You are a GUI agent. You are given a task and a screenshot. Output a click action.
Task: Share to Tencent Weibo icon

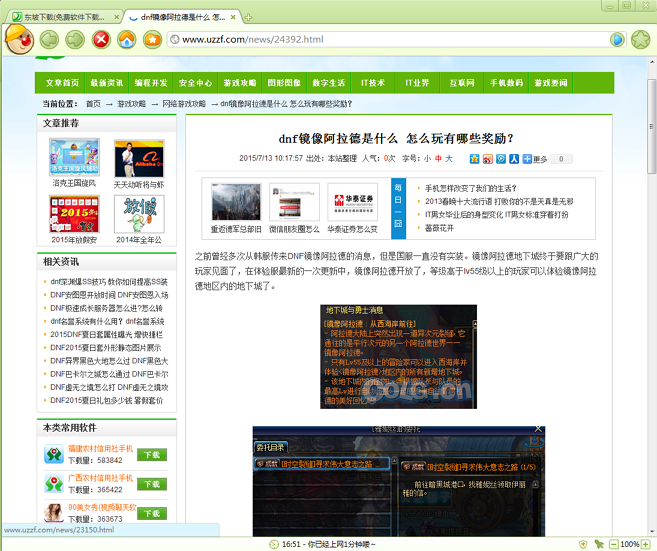[501, 159]
